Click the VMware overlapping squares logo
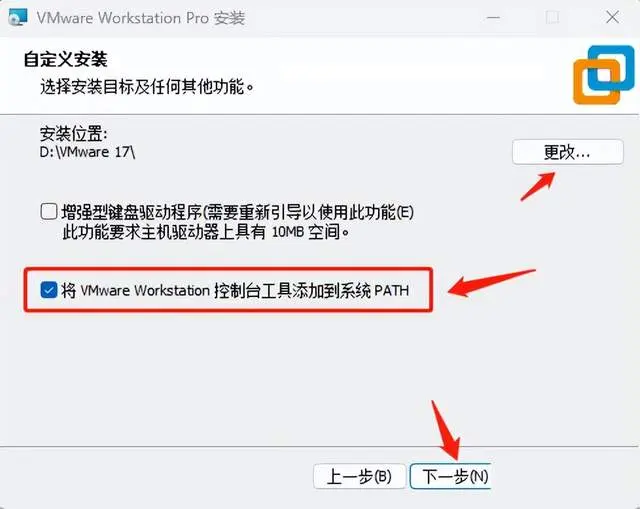 click(604, 75)
